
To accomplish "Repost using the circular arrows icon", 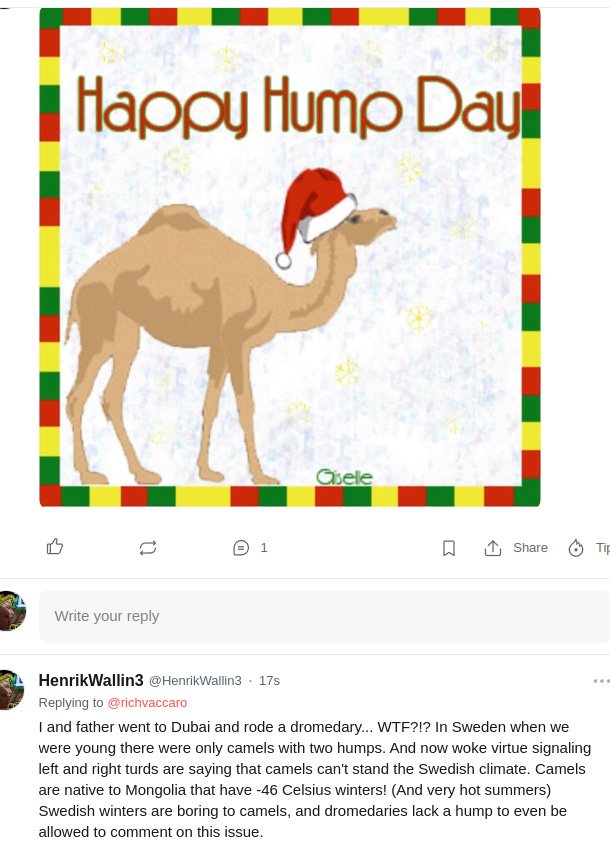I will (148, 548).
